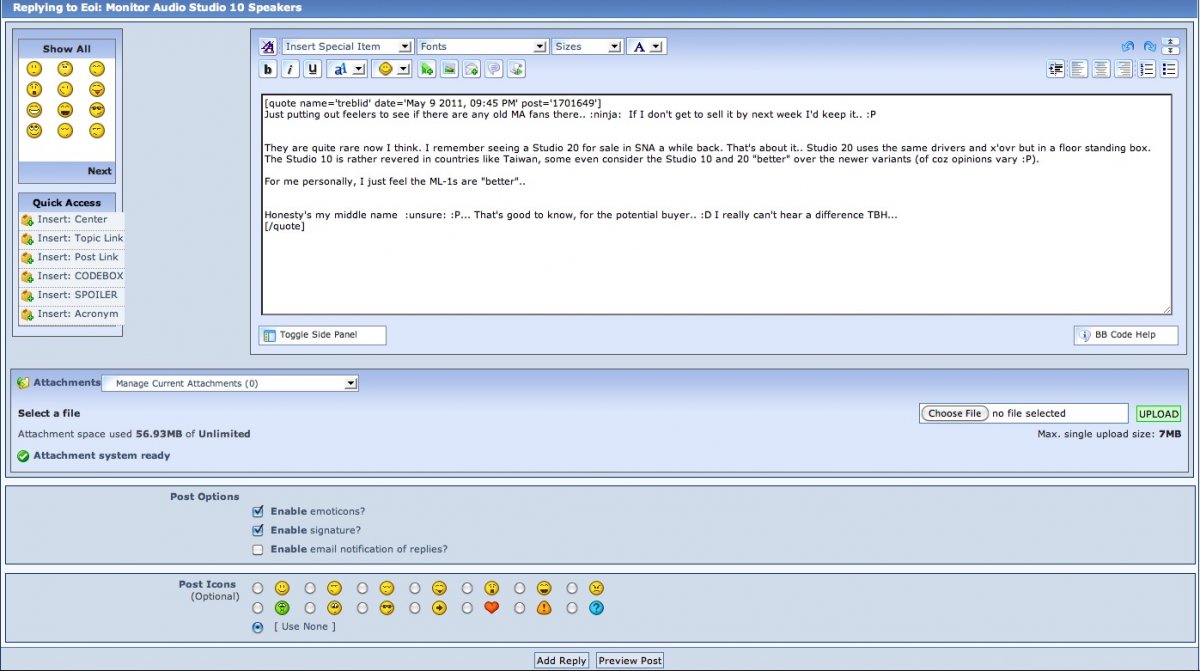Click Toggle Side Panel button
1200x671 pixels.
[x=322, y=335]
